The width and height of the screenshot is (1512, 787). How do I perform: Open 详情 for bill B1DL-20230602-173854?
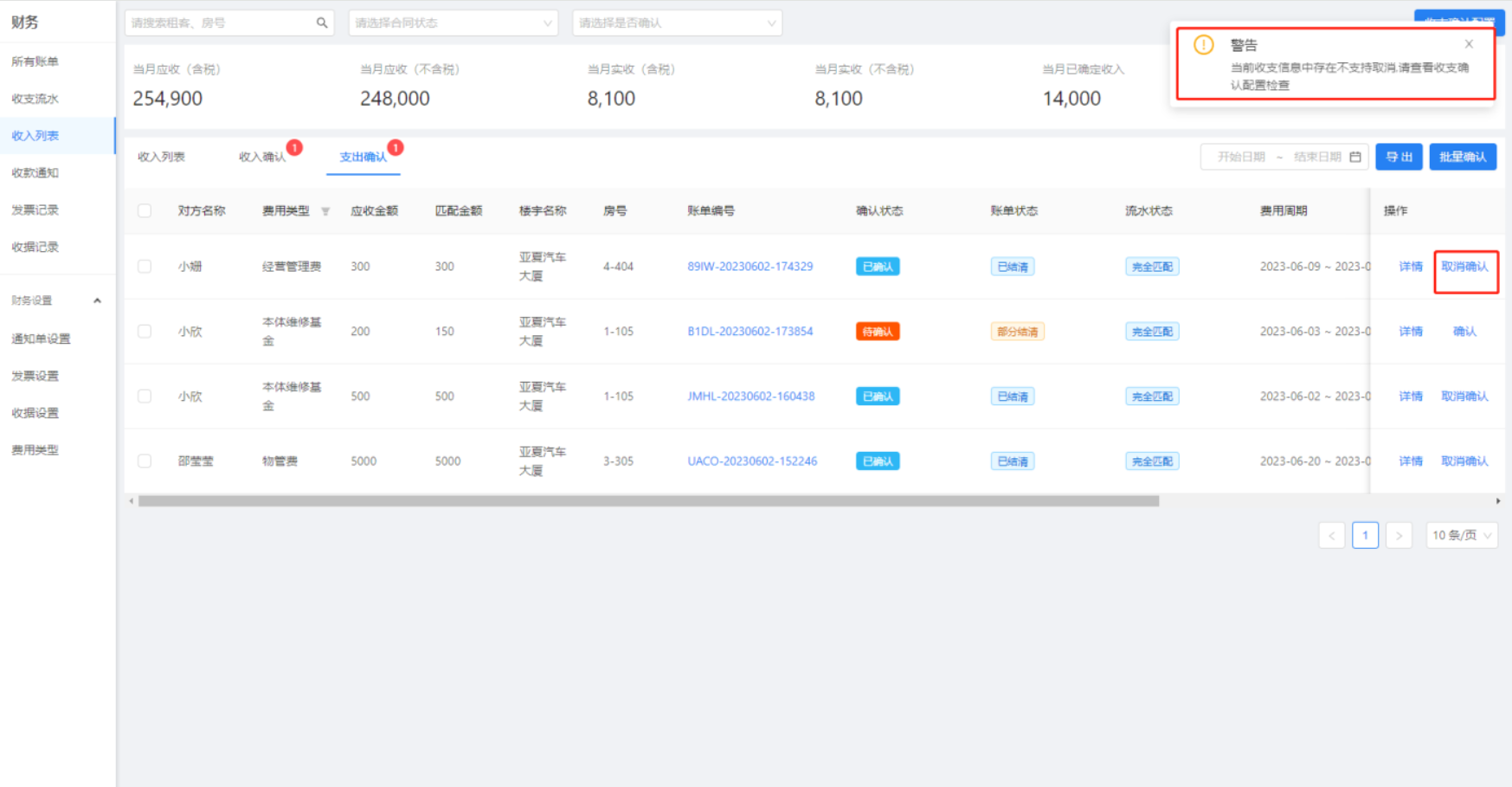[x=1411, y=332]
